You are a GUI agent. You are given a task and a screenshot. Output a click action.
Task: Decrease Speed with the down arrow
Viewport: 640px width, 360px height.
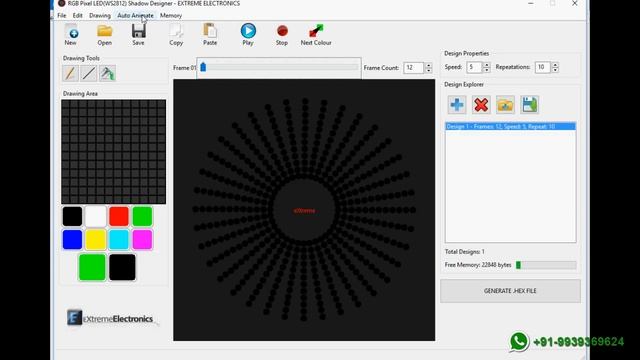[x=486, y=70]
